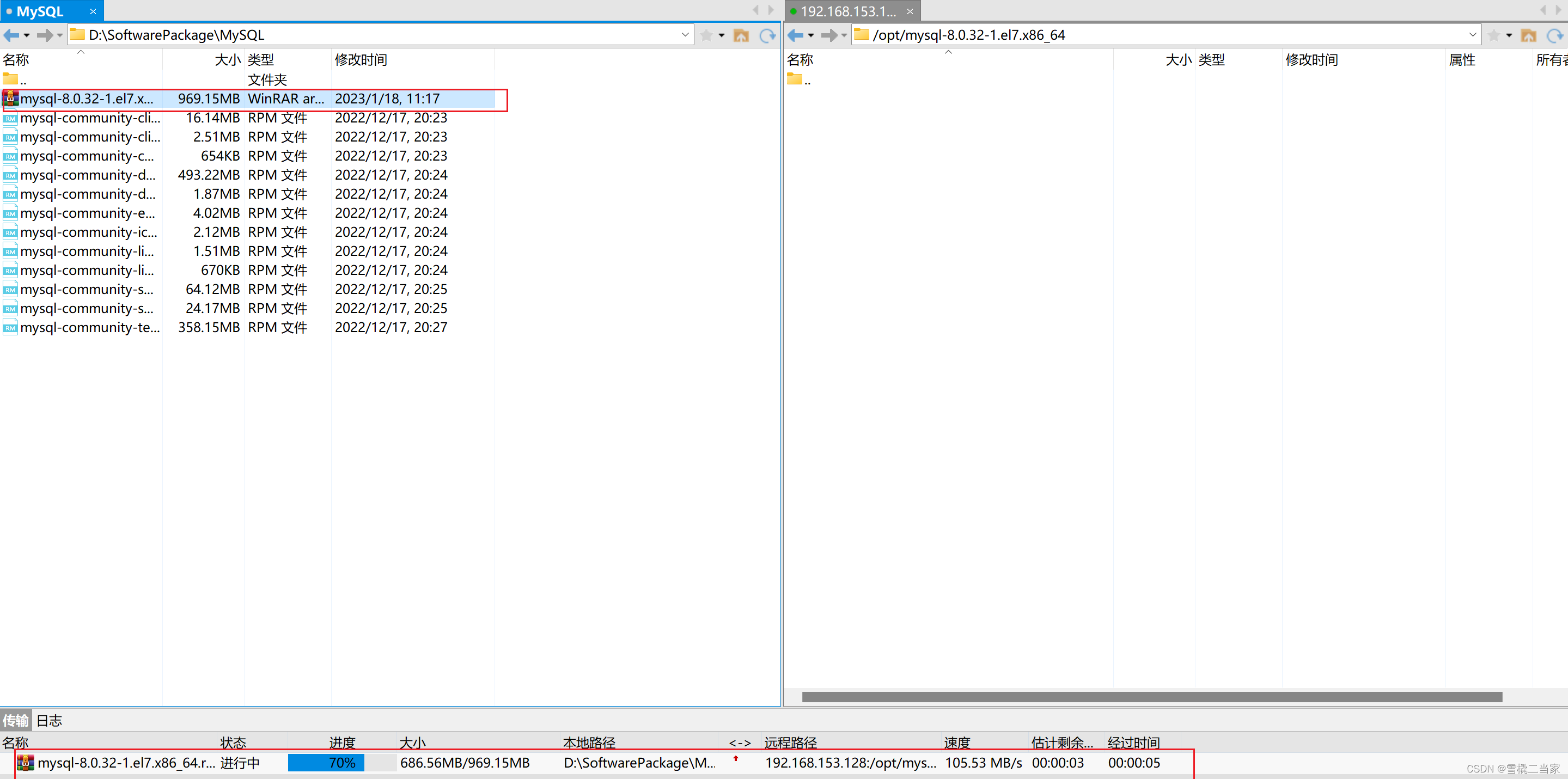Select the 4.02MB mysql-community-e RPM file

point(248,213)
